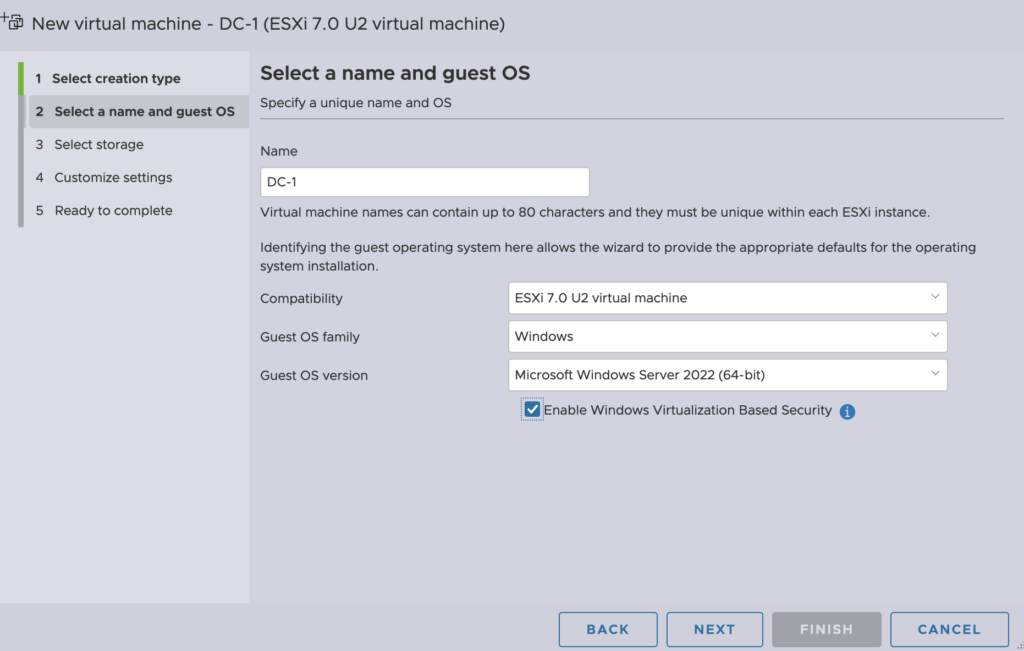This screenshot has width=1024, height=651.
Task: Open the ESXi 7.0 U2 virtual machine dropdown
Action: coord(726,298)
